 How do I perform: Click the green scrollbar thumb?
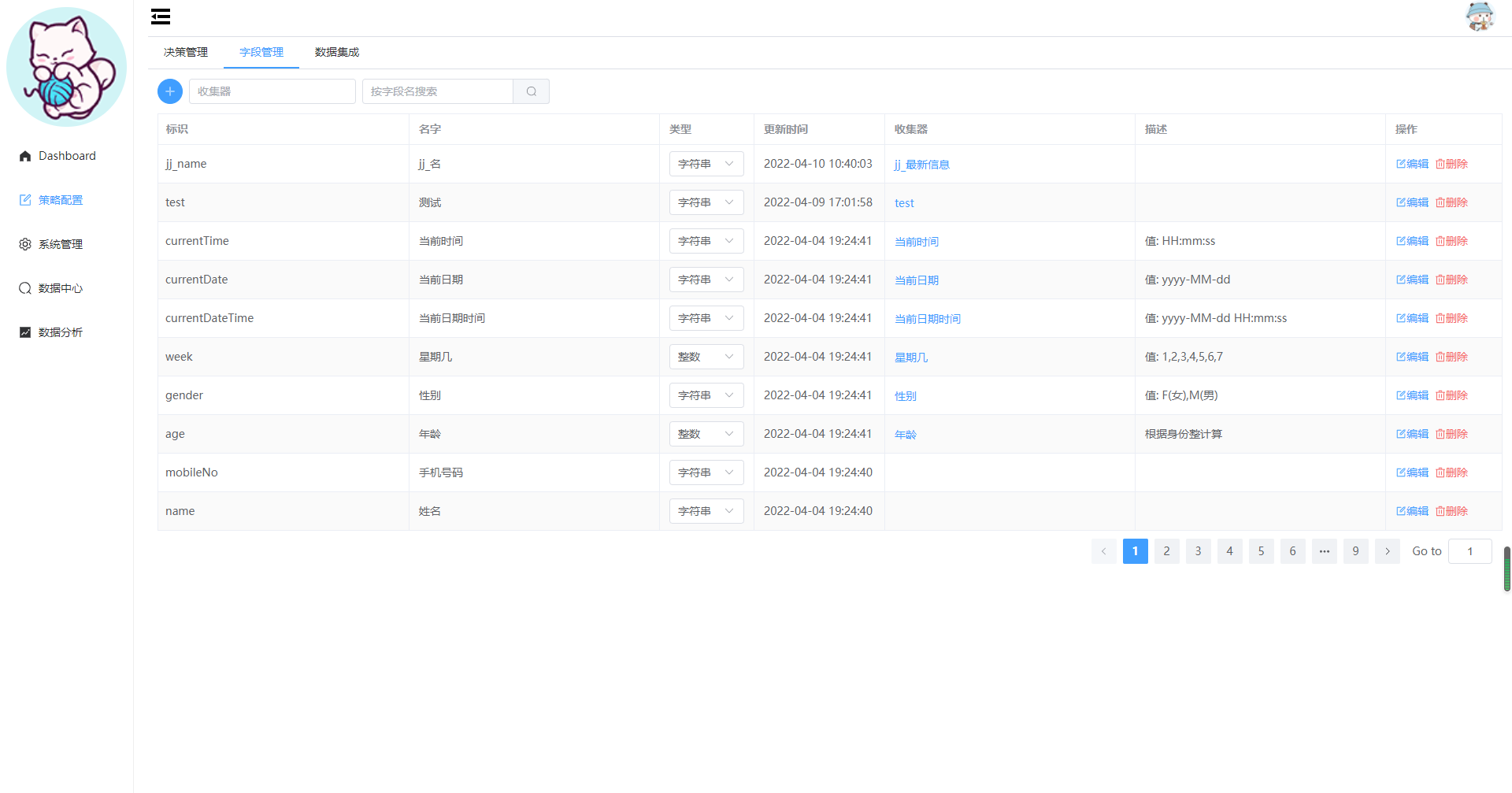point(1507,569)
